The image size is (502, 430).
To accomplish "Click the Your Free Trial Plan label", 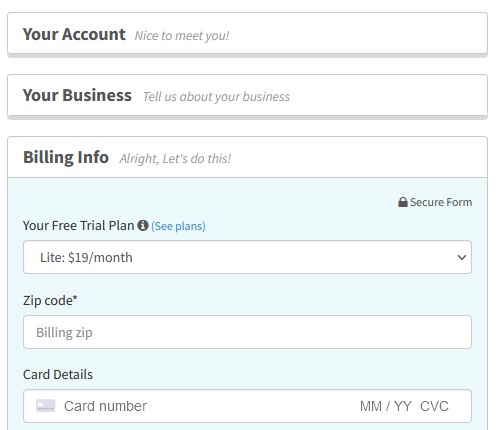I will click(x=78, y=226).
